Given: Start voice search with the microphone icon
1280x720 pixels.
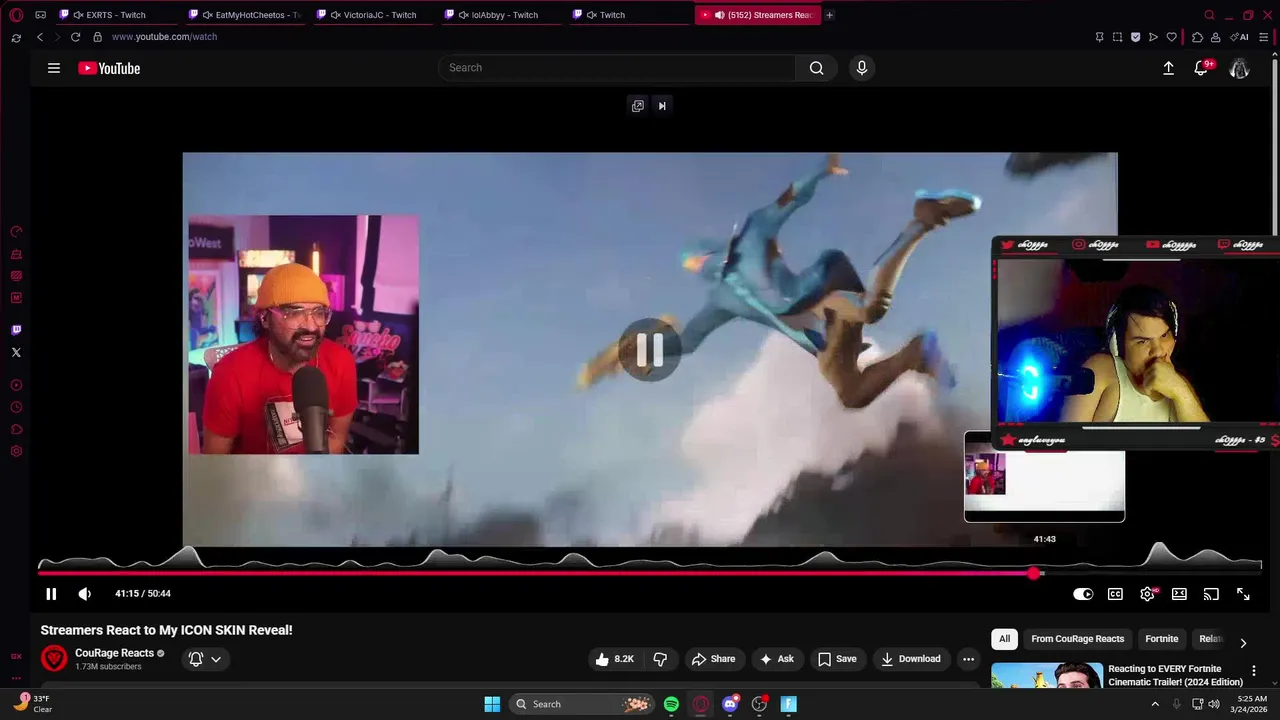Looking at the screenshot, I should click(862, 68).
